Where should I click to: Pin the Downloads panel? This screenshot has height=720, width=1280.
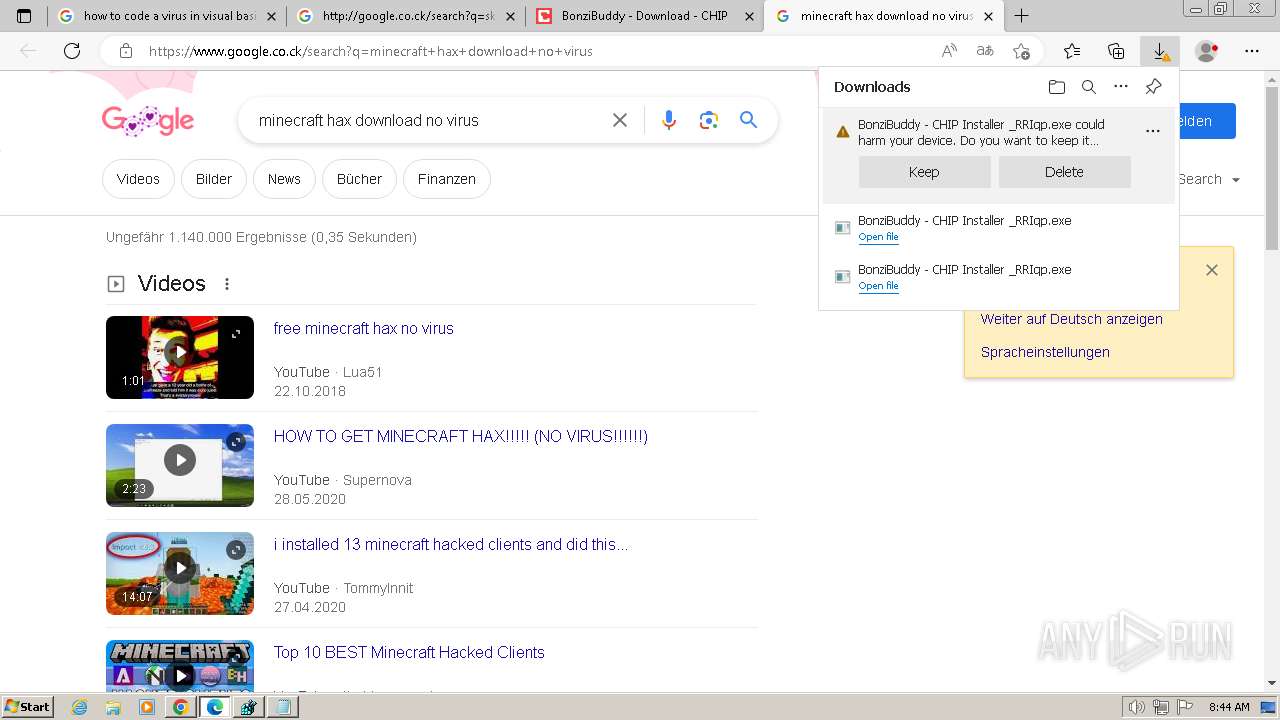pos(1153,87)
